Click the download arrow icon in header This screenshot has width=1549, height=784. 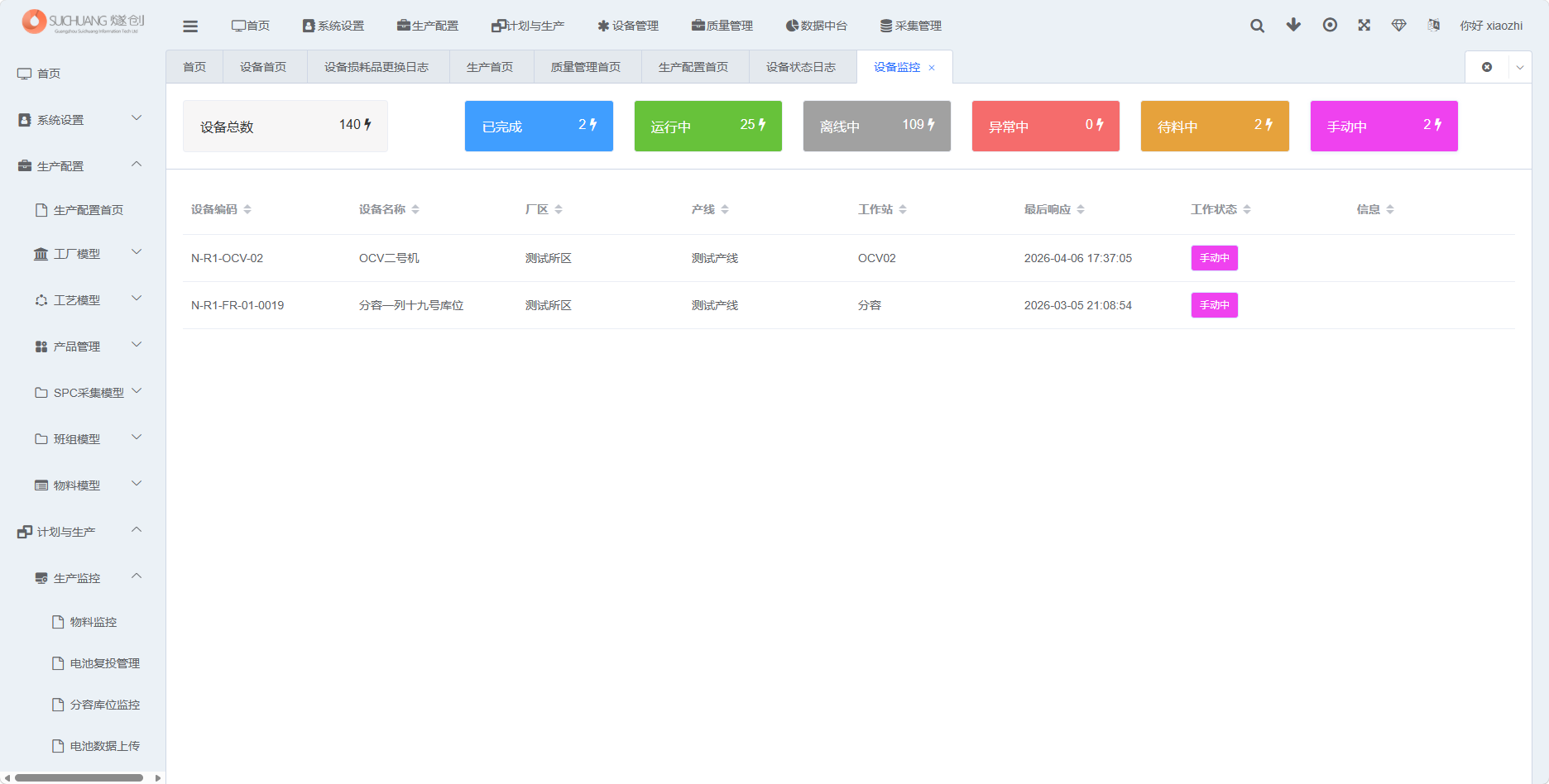(1293, 25)
